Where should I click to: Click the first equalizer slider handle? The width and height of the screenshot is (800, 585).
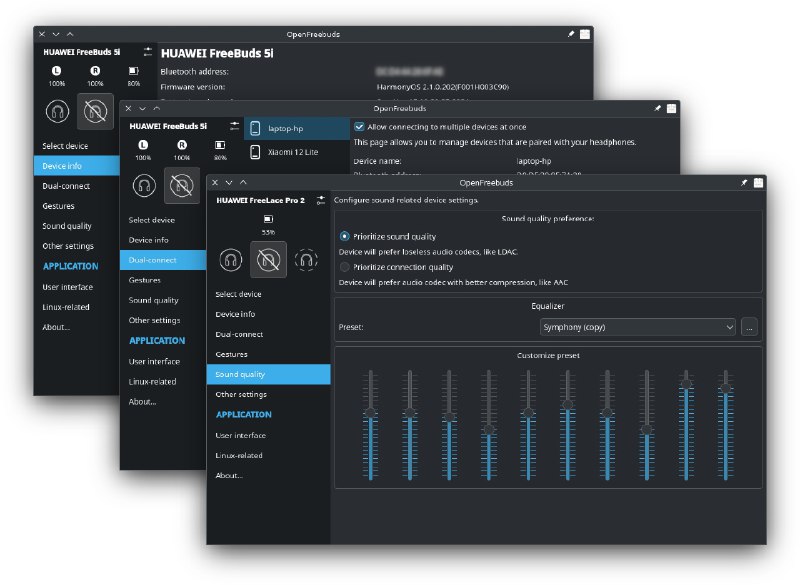click(370, 413)
